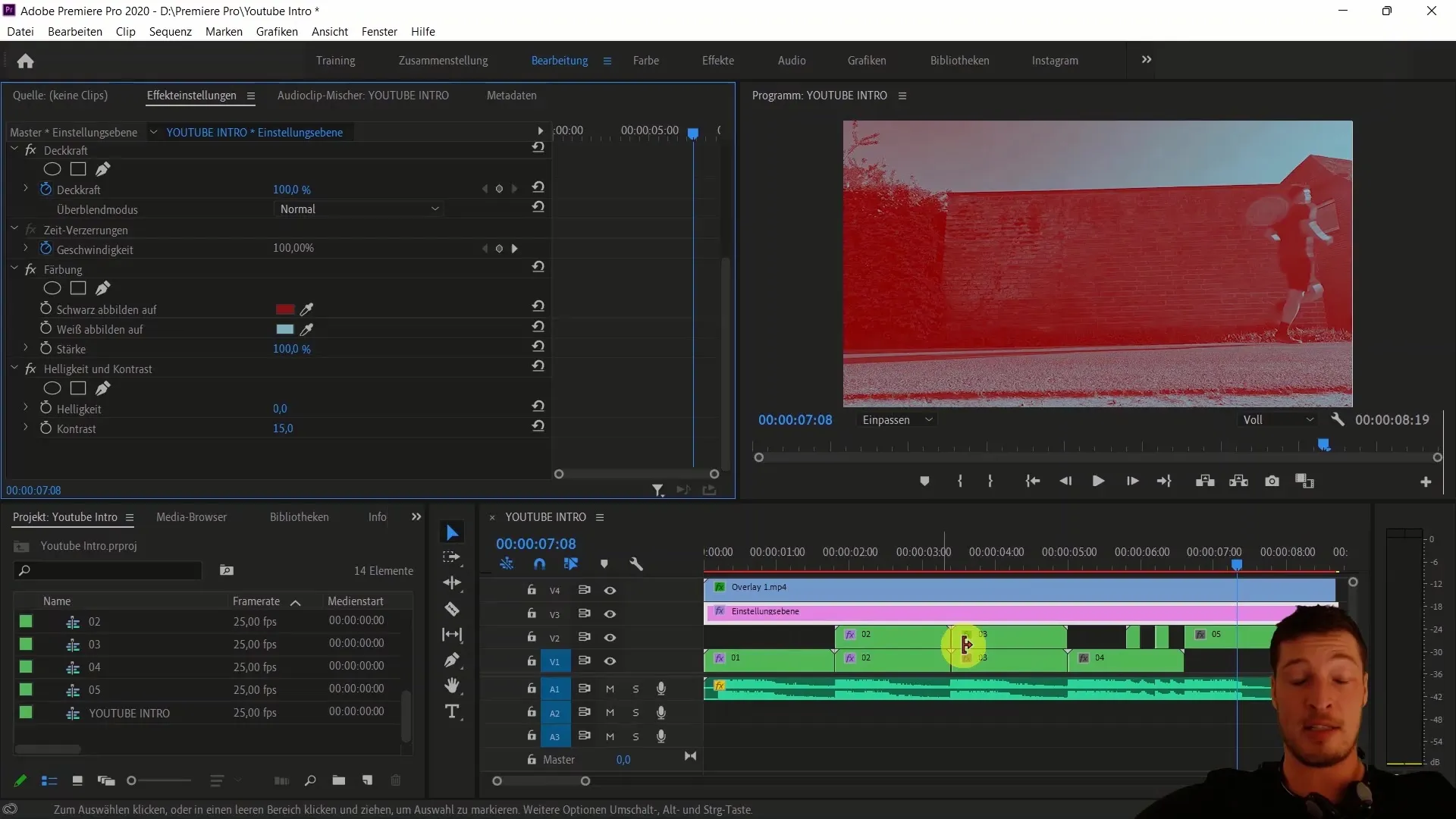
Task: Select the Ripple Edit tool
Action: (452, 582)
